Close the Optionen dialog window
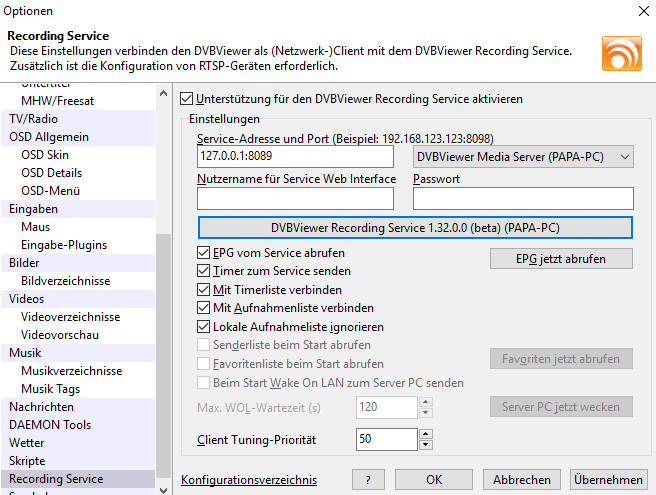Screen dimensions: 656x495 [x=640, y=11]
